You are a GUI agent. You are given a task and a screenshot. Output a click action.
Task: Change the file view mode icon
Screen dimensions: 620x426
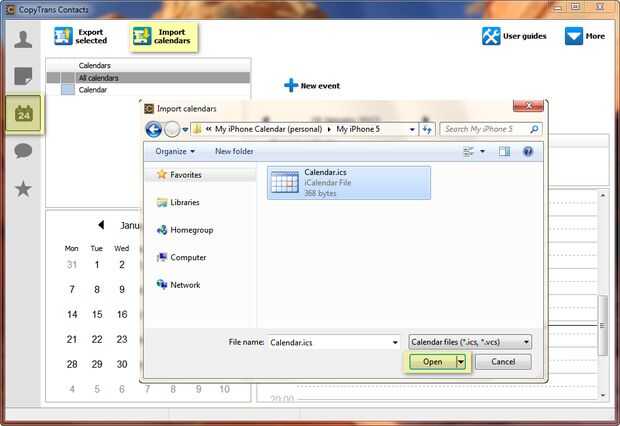468,151
